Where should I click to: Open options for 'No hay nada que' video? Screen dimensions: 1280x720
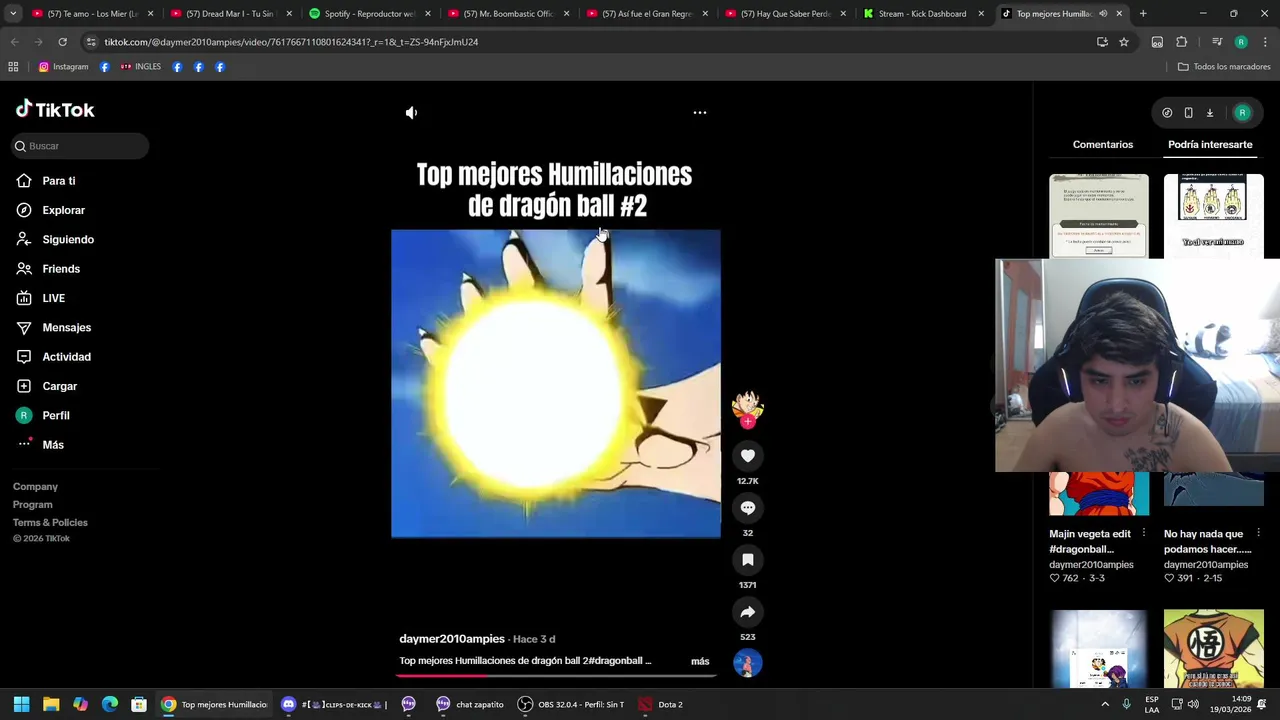tap(1258, 534)
